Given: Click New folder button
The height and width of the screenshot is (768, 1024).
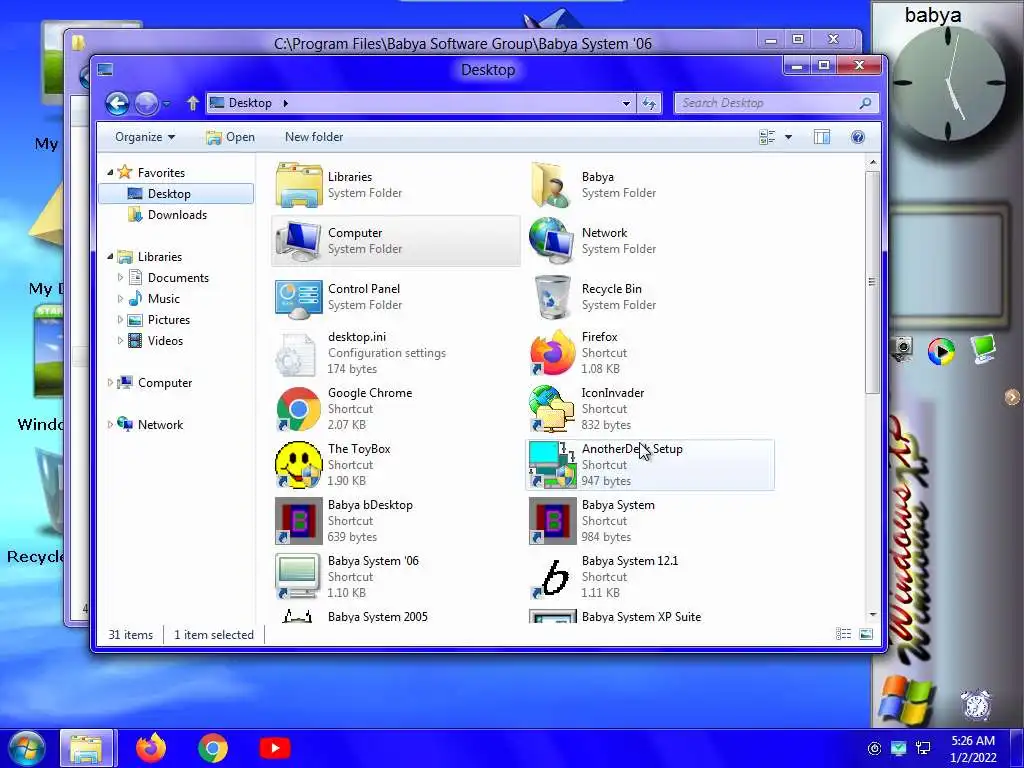Looking at the screenshot, I should (x=314, y=137).
